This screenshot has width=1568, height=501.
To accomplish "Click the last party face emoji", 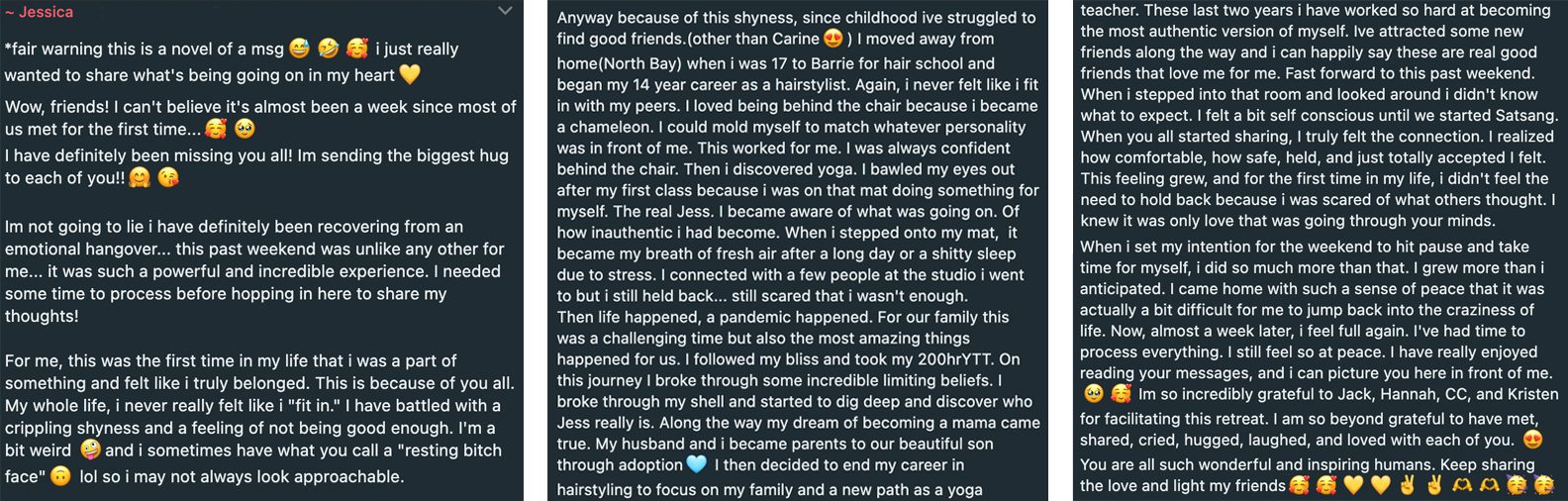I will tap(1543, 485).
